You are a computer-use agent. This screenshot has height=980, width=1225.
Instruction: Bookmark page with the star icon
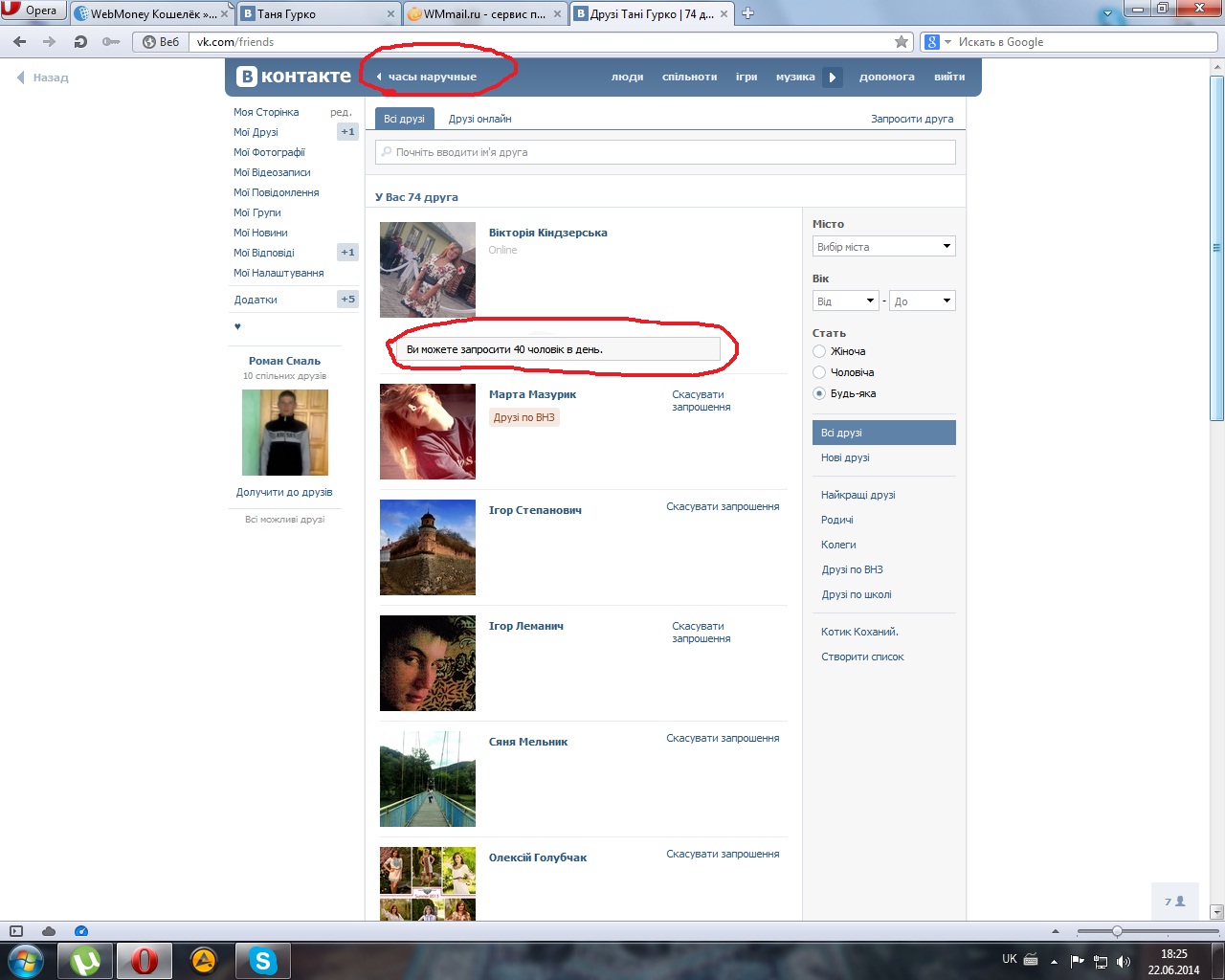[902, 42]
